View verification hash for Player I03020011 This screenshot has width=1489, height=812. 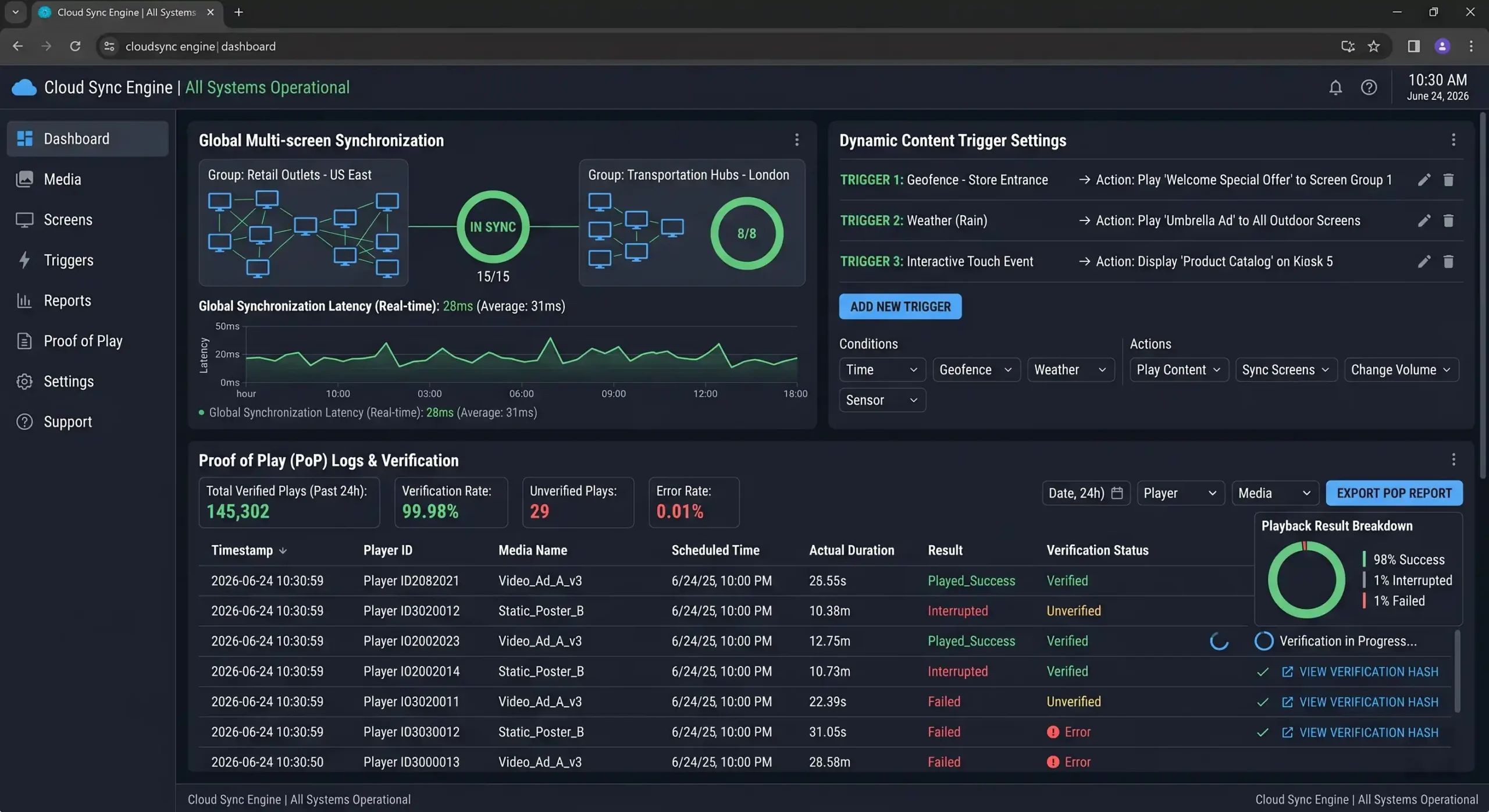pyautogui.click(x=1360, y=702)
